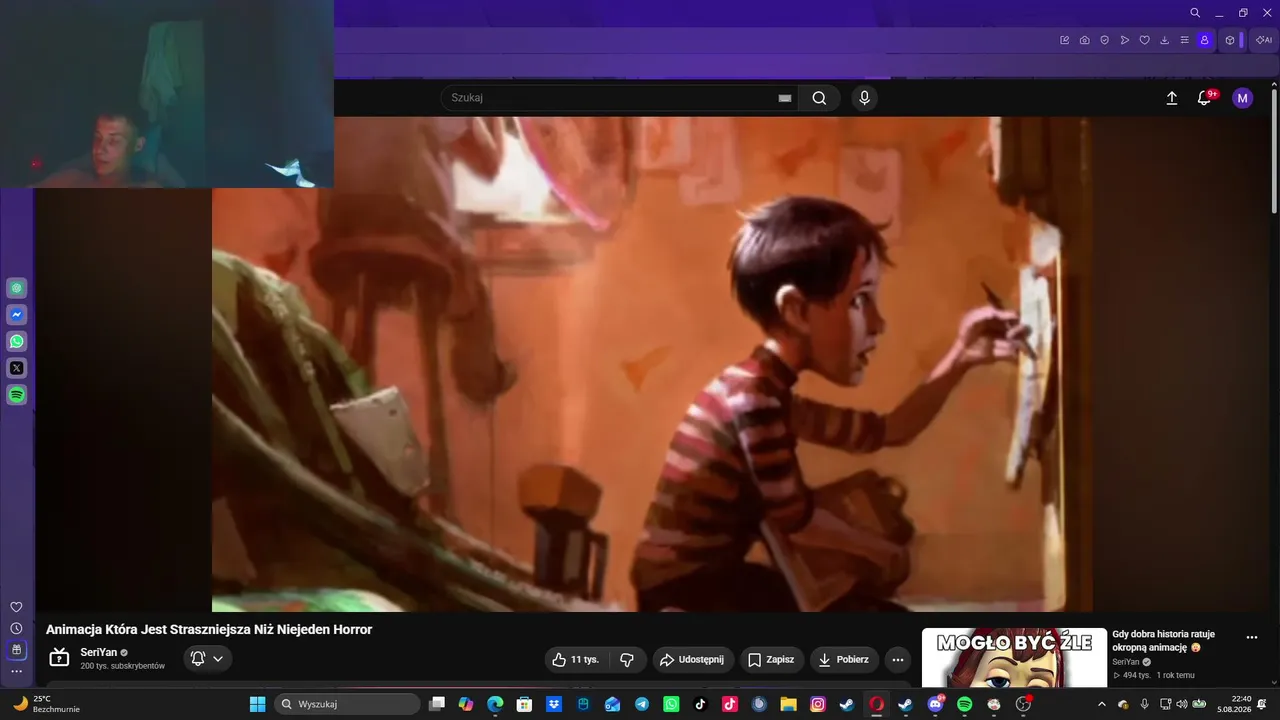The width and height of the screenshot is (1280, 720).
Task: Open Opera easy setup sliders icon
Action: tap(1185, 40)
